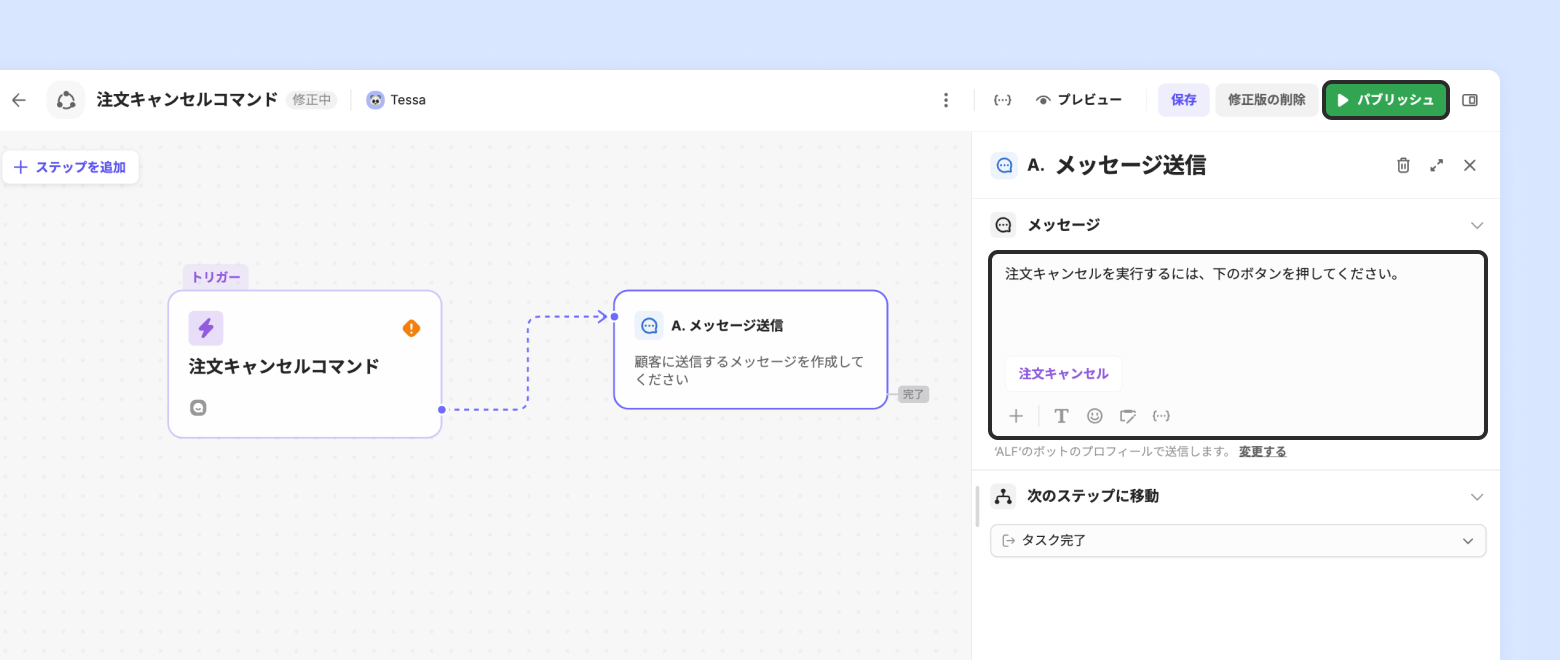Click ステップを追加 button
This screenshot has height=660, width=1560.
coord(70,167)
